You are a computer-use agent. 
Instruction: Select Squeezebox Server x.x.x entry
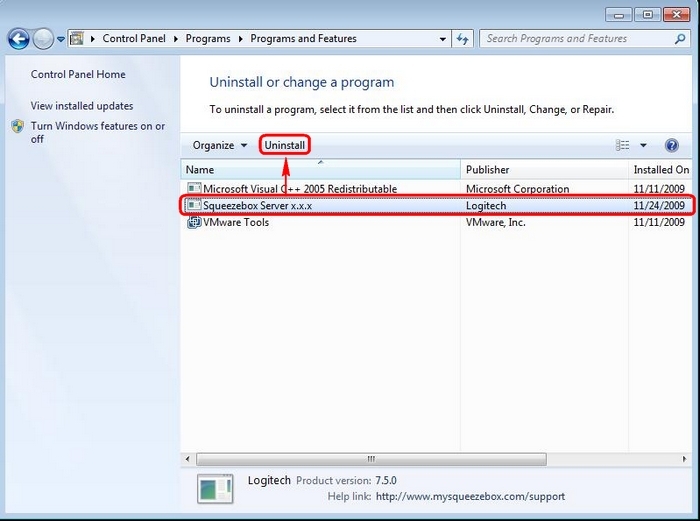[437, 205]
